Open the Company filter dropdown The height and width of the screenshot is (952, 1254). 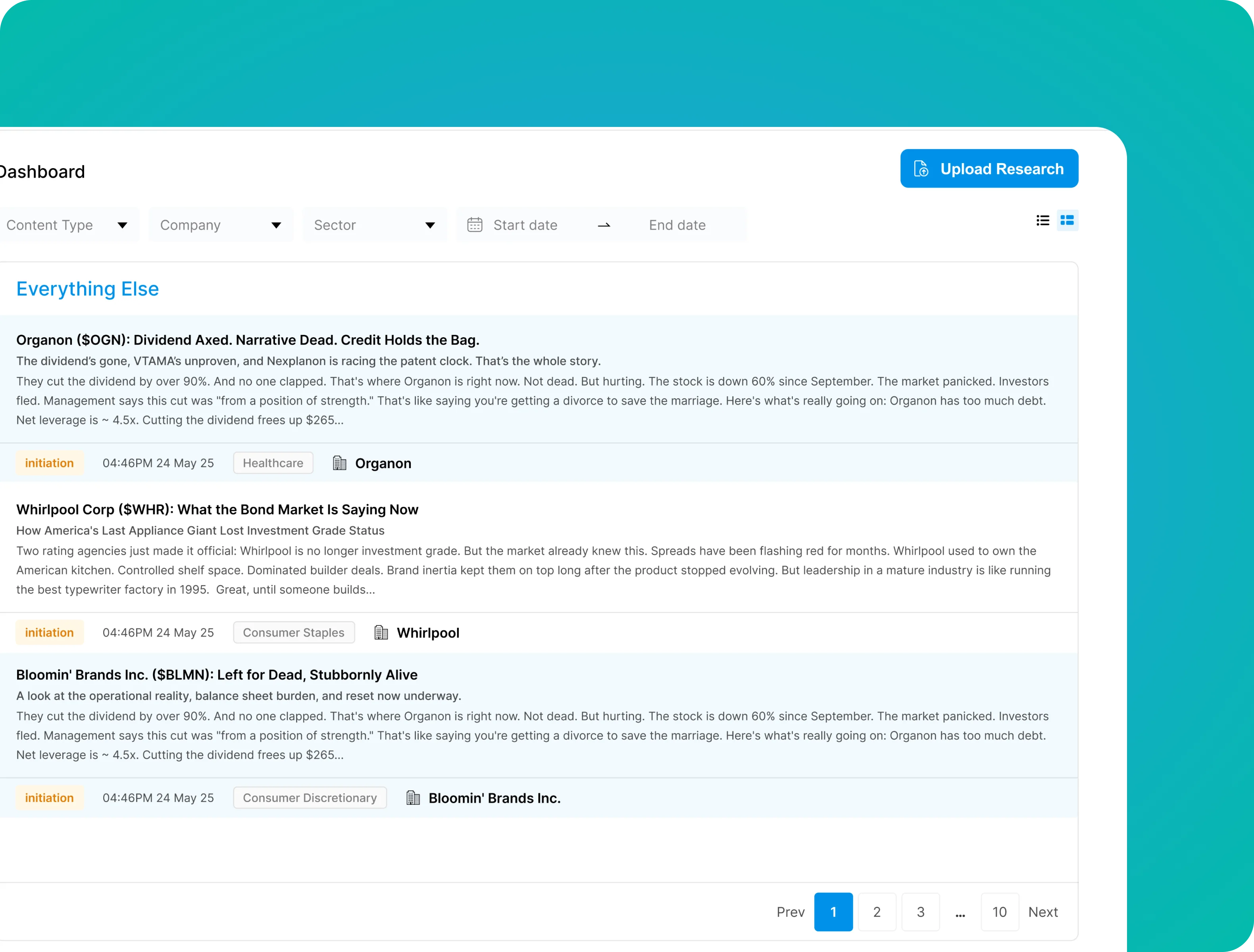pyautogui.click(x=221, y=225)
